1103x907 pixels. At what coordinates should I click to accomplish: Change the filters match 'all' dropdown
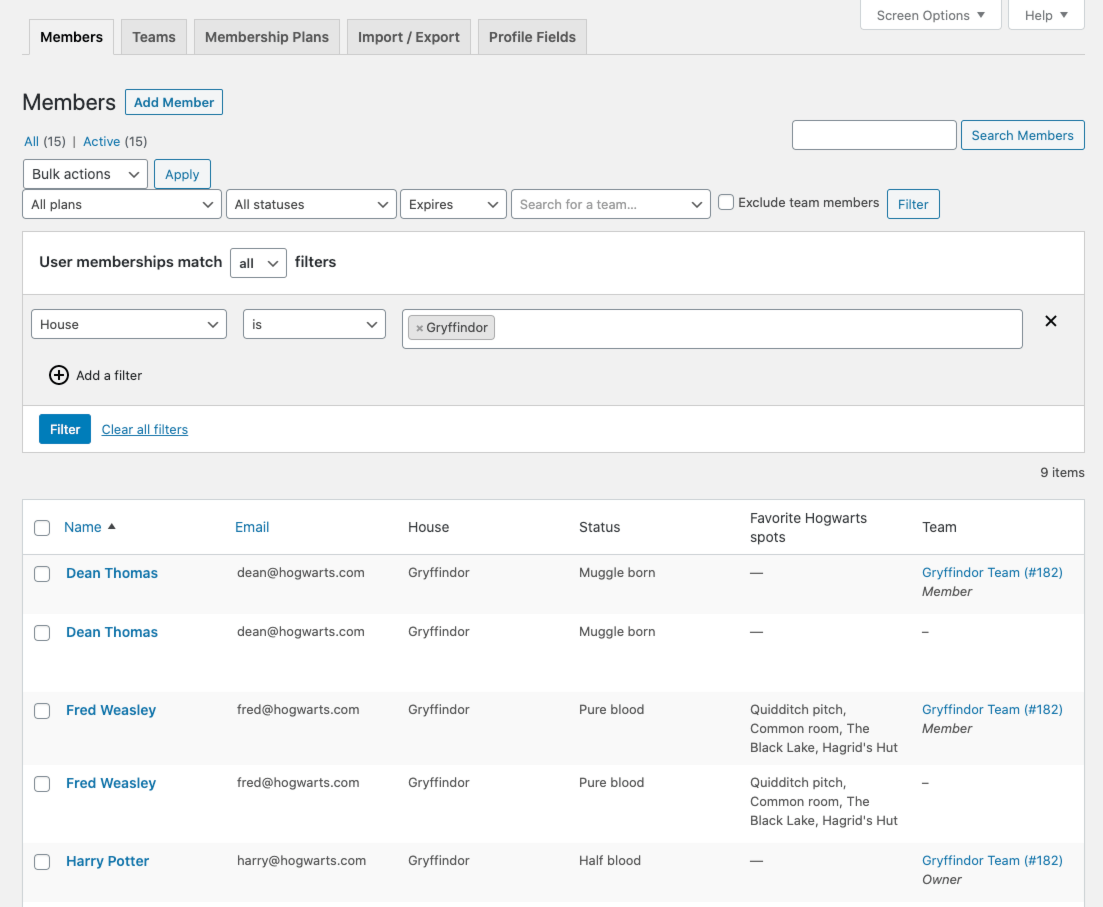click(258, 262)
